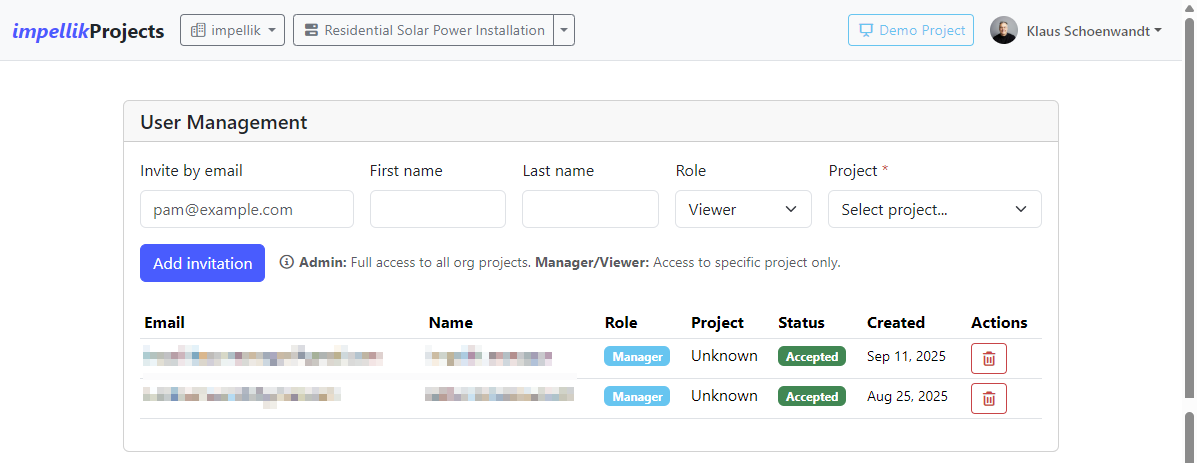The height and width of the screenshot is (463, 1197).
Task: Open Residential Solar Power Installation project
Action: [x=424, y=31]
